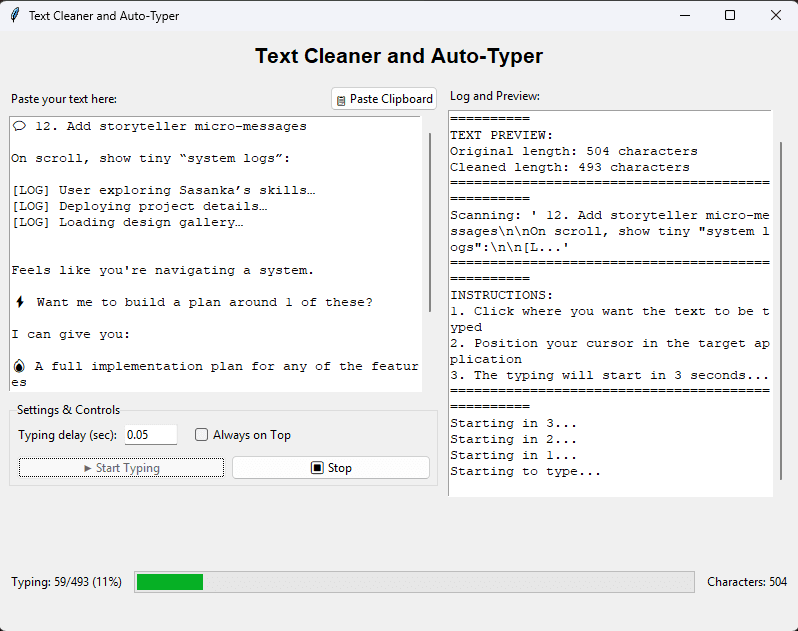Image resolution: width=798 pixels, height=631 pixels.
Task: Click the '[LOG] Deploying project details…' line
Action: click(x=139, y=206)
